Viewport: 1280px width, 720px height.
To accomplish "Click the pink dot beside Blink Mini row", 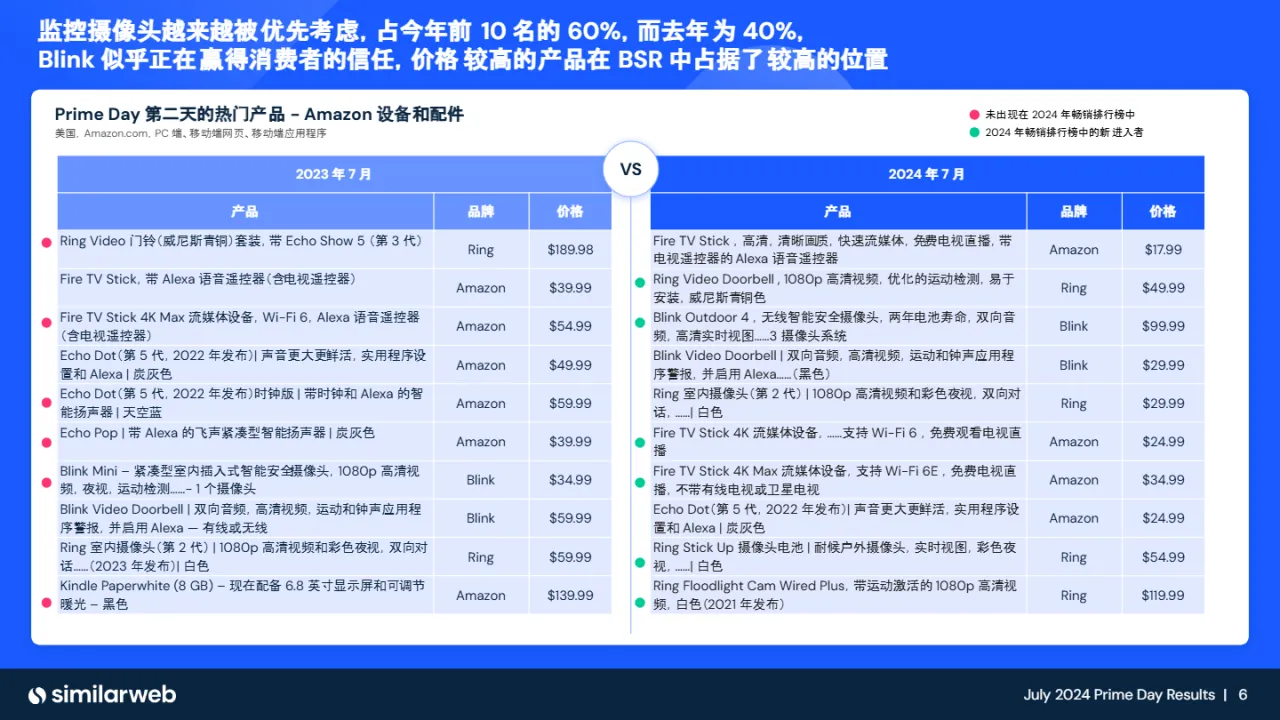I will click(46, 483).
